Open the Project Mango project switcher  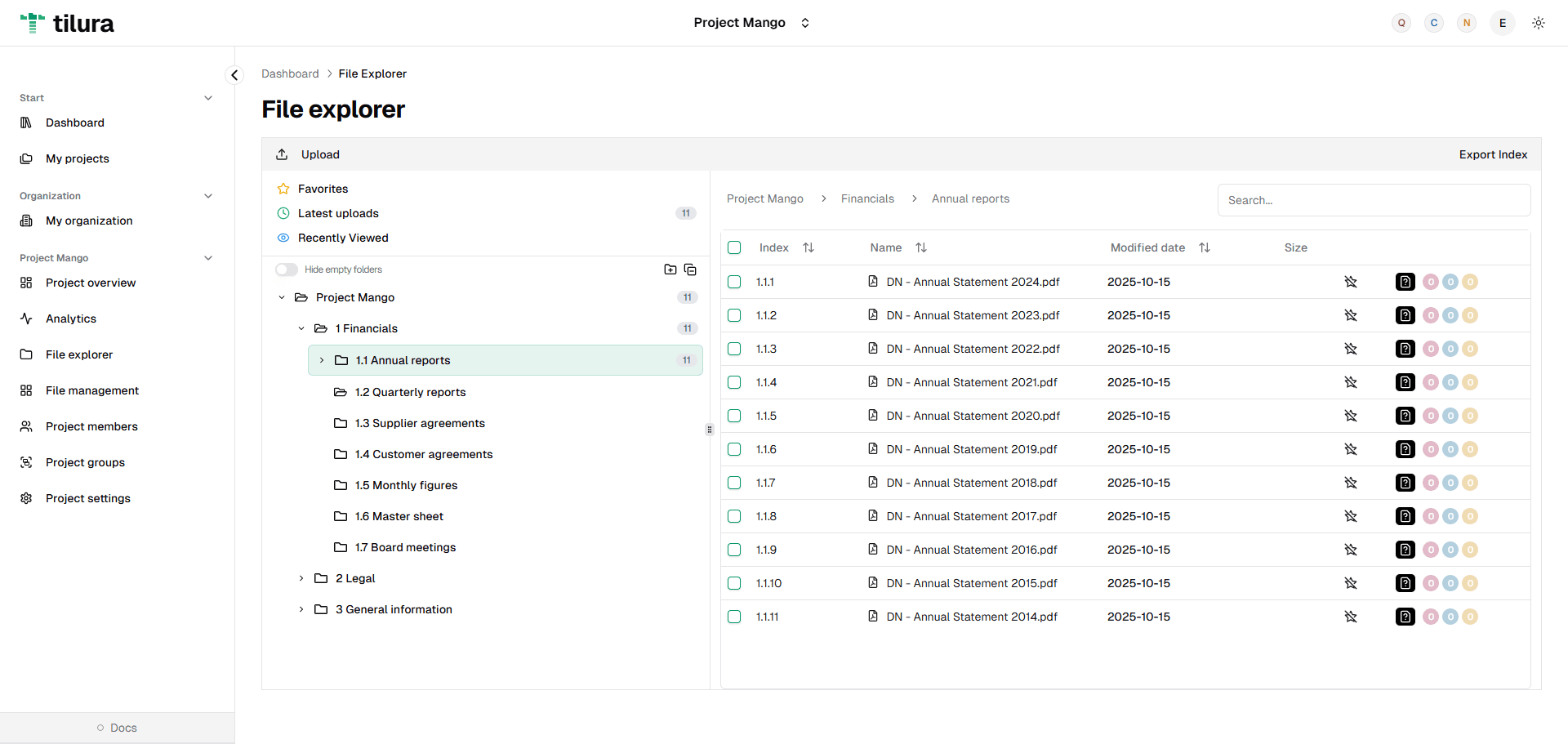[751, 23]
